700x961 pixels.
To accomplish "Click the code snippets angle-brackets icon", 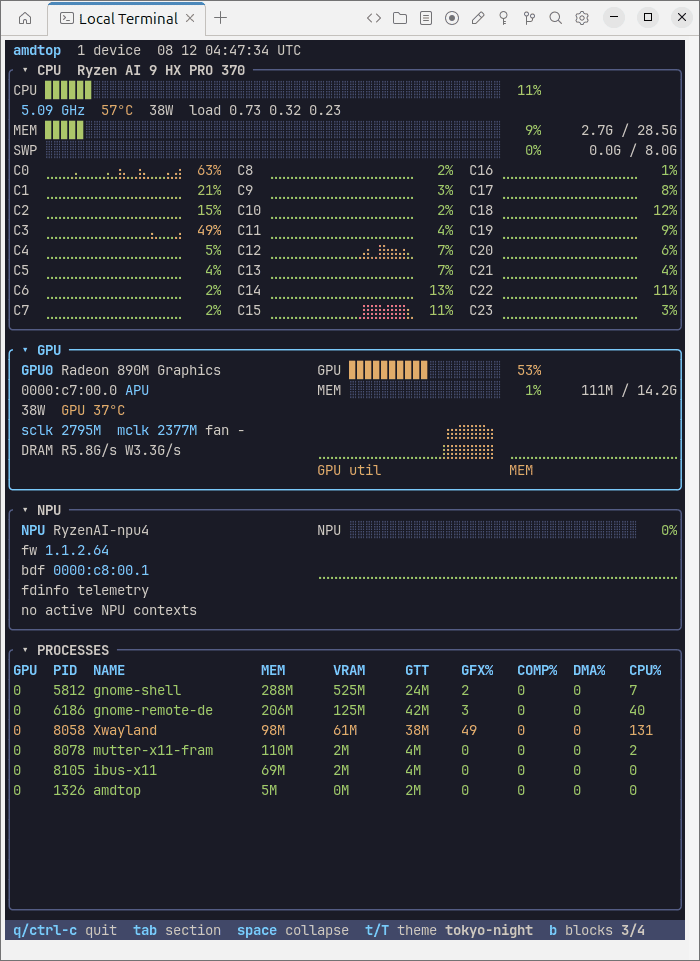I will click(x=374, y=18).
